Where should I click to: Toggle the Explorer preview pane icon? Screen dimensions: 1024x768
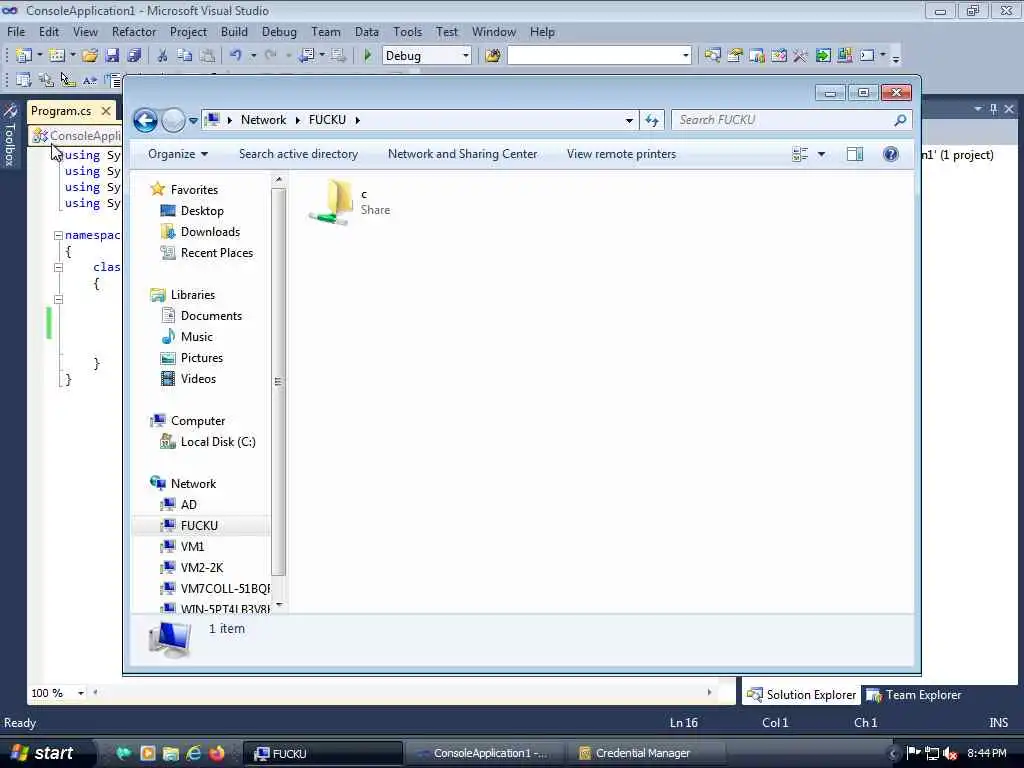pyautogui.click(x=855, y=154)
